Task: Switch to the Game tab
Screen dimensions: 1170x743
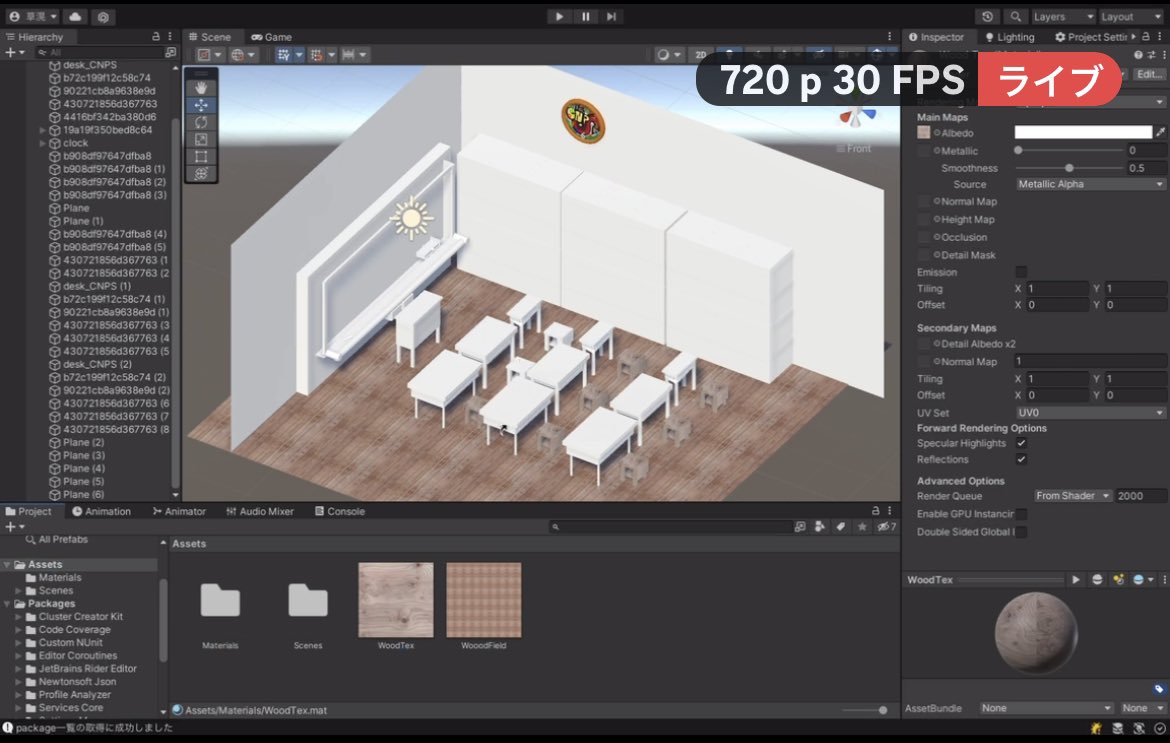Action: 271,37
